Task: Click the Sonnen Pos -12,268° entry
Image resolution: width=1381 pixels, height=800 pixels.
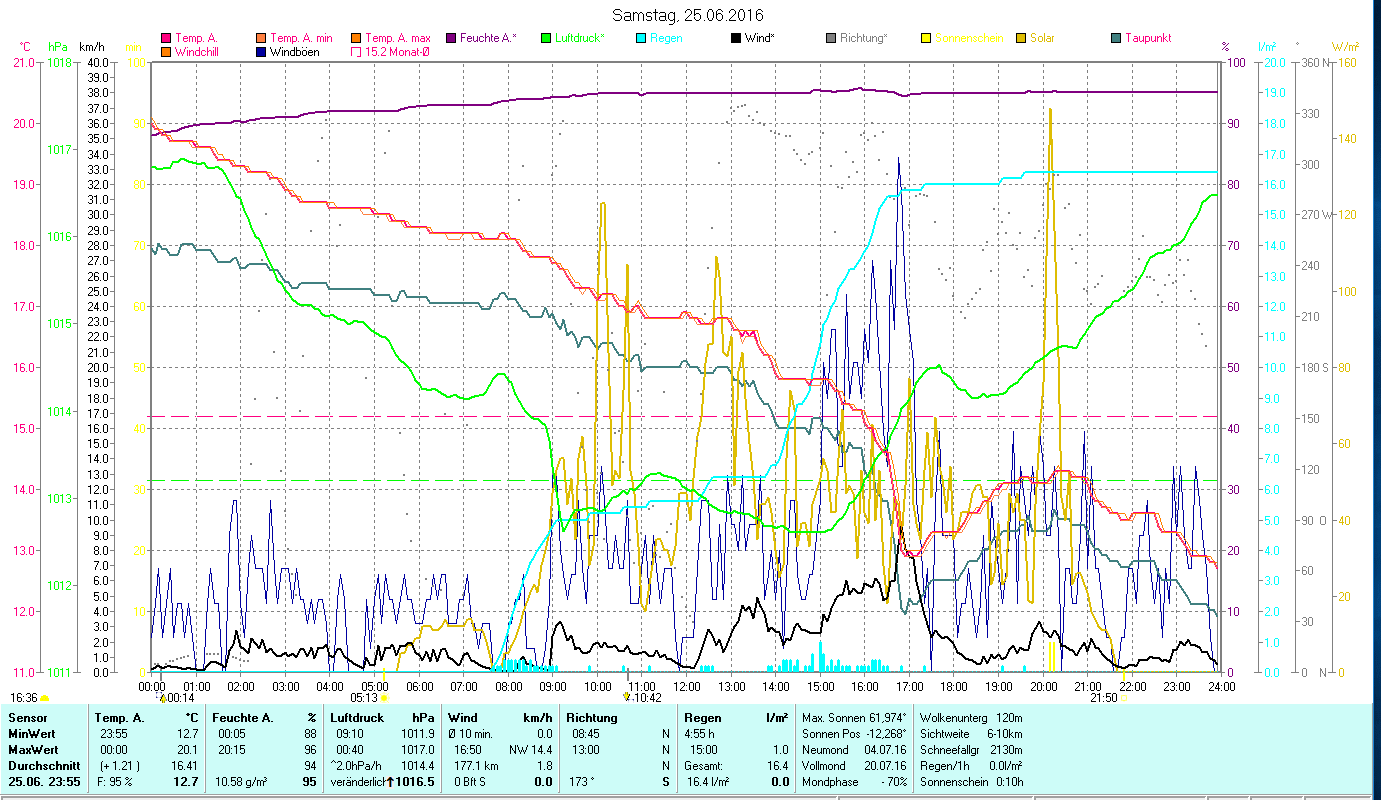Action: (x=855, y=734)
